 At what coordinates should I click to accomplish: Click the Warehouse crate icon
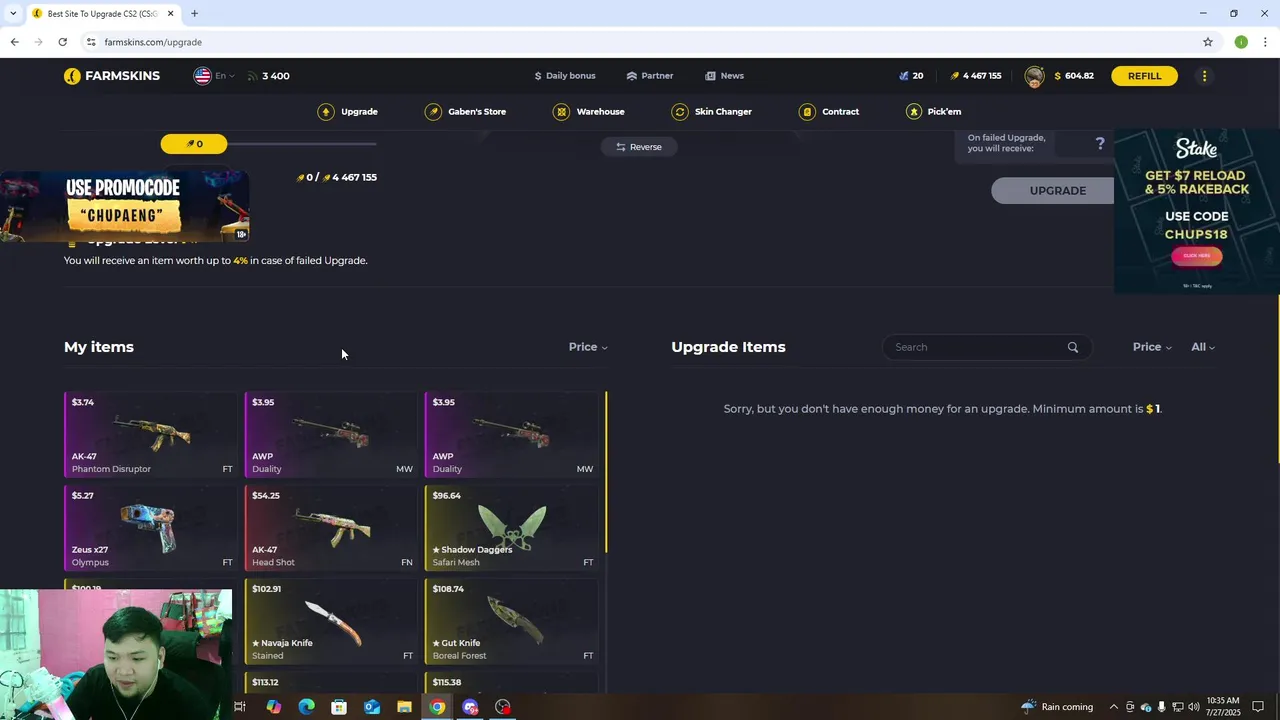(561, 112)
